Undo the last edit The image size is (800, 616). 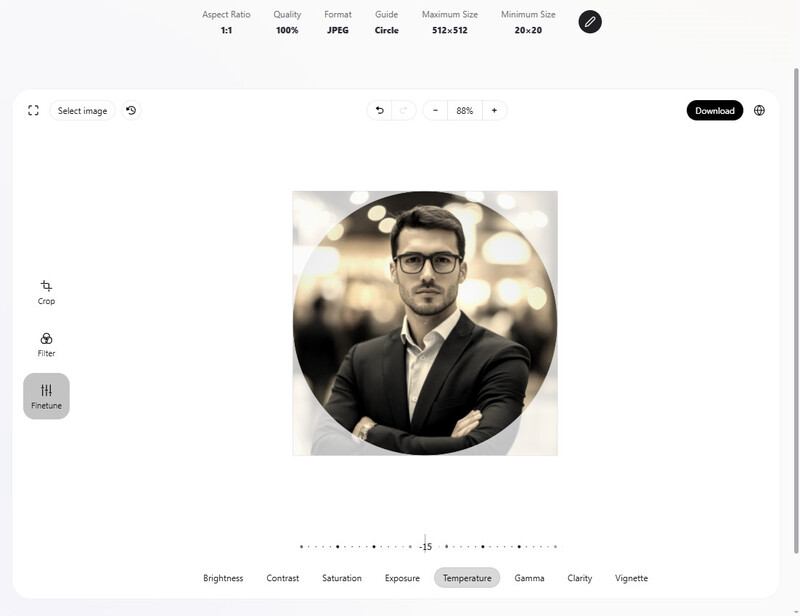pyautogui.click(x=380, y=110)
